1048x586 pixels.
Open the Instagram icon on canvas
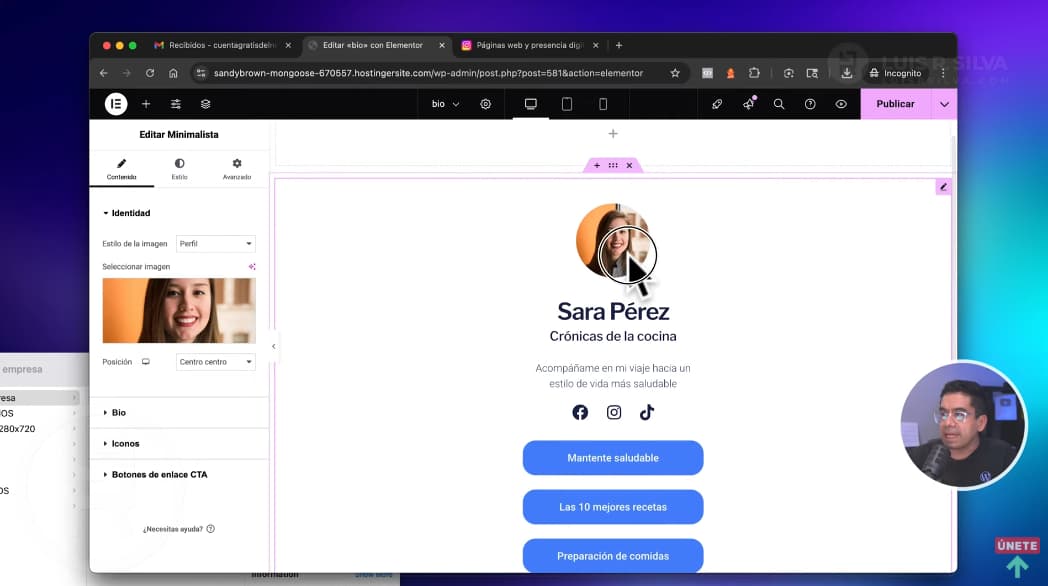pos(614,412)
